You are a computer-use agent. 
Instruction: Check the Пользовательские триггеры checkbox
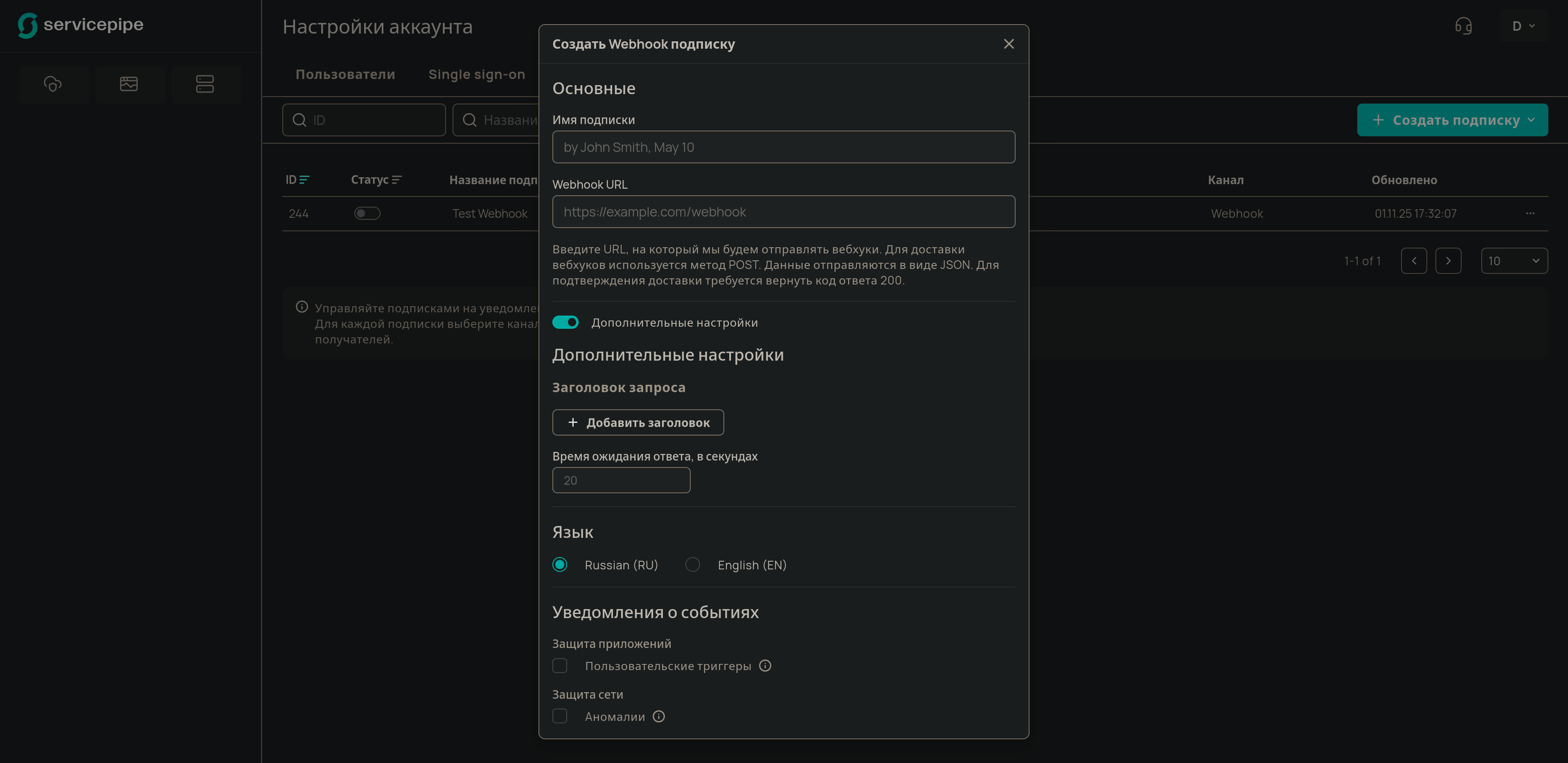pyautogui.click(x=560, y=666)
